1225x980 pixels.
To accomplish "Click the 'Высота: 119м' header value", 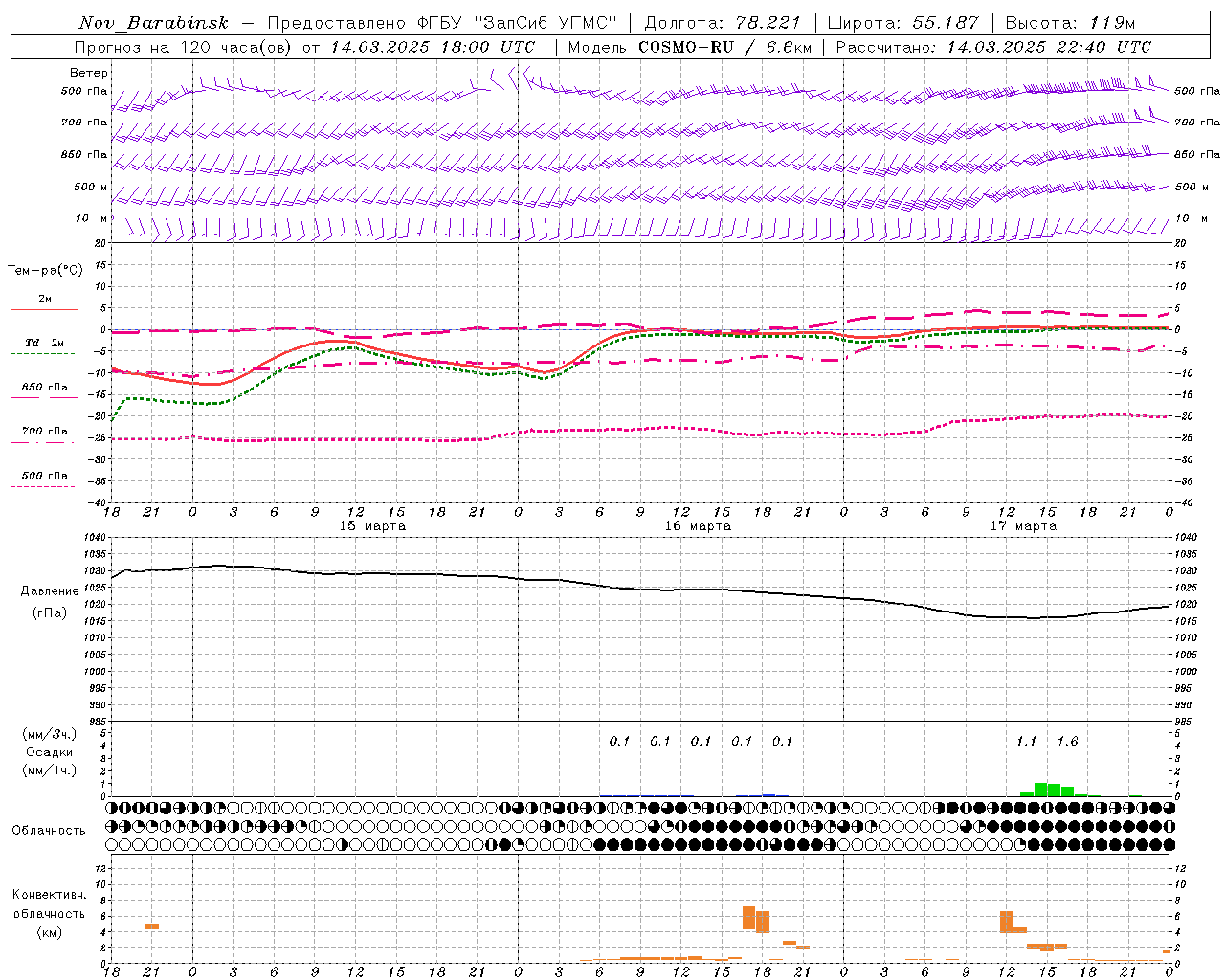I will (1070, 23).
